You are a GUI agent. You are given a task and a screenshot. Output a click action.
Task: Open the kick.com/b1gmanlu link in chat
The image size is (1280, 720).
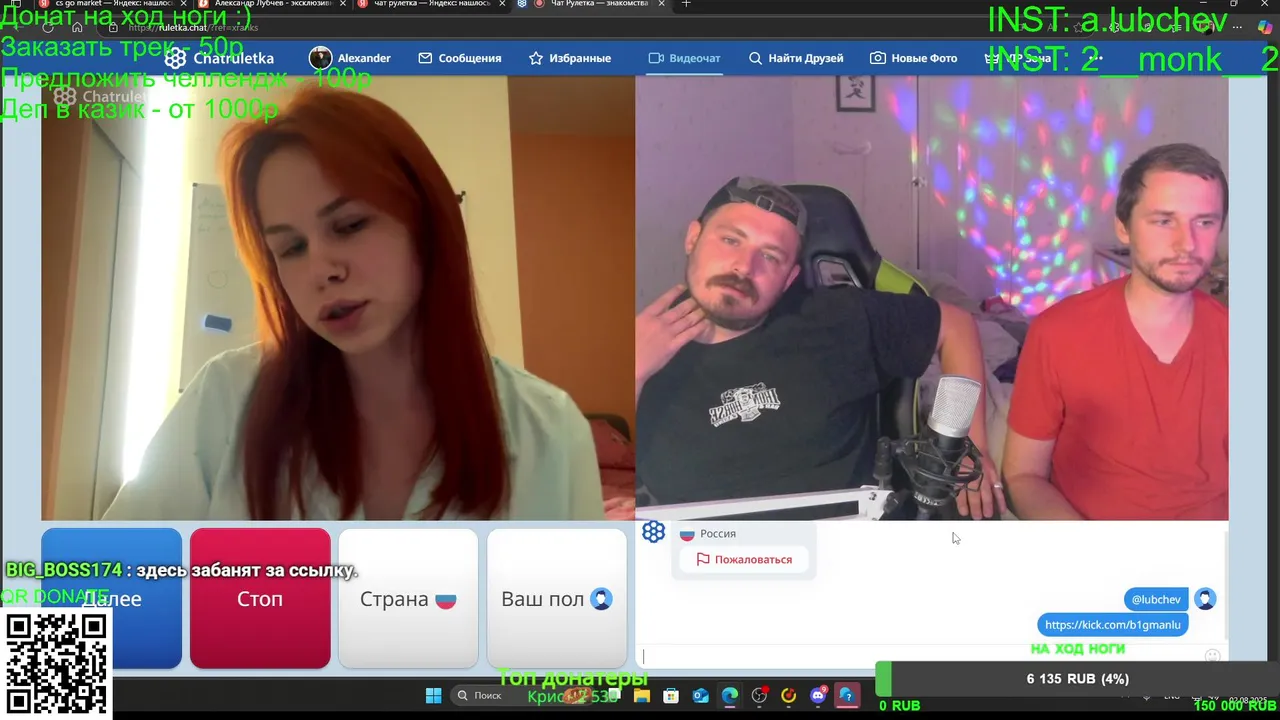[1113, 625]
